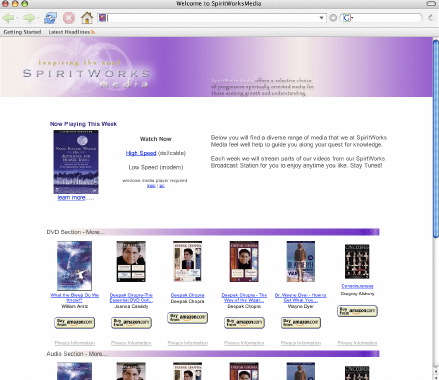
Task: Open the 'What the Bleep Do We Know!?' link
Action: coord(74,298)
